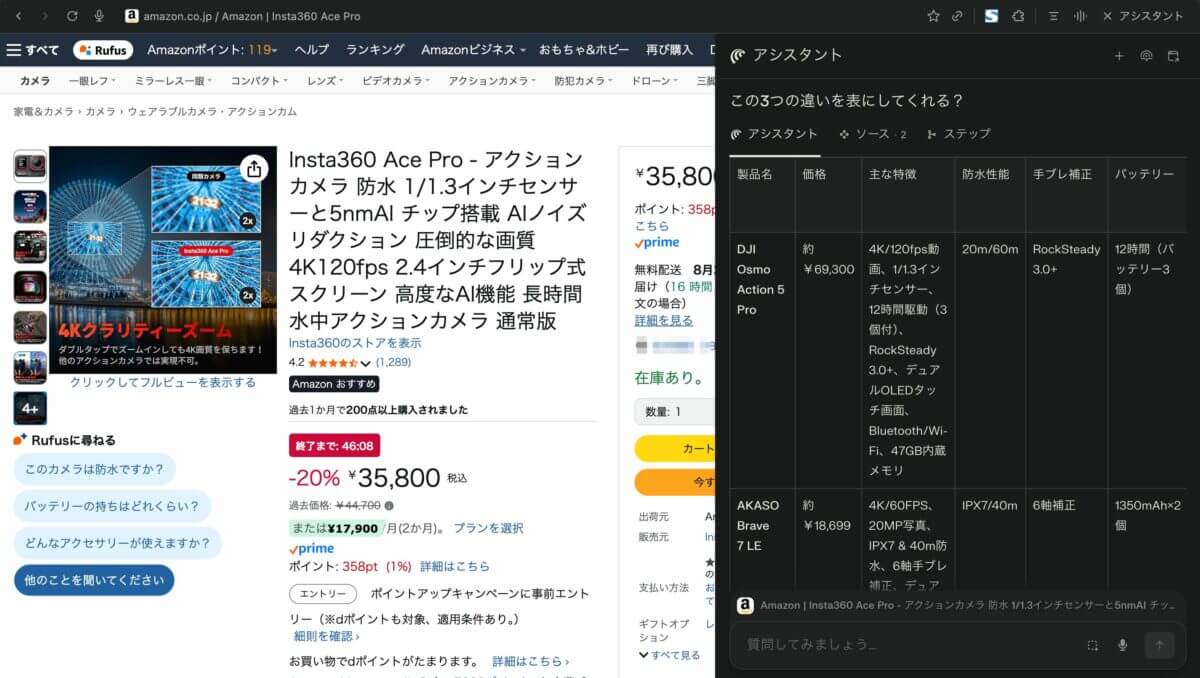Click the audio waveform icon in the toolbar
The height and width of the screenshot is (678, 1200).
(x=1080, y=16)
